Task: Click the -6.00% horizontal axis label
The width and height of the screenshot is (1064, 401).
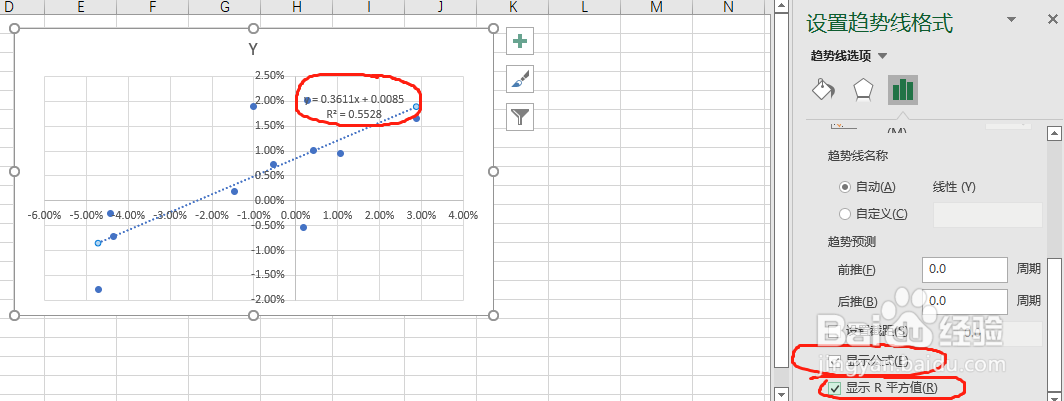Action: (44, 215)
